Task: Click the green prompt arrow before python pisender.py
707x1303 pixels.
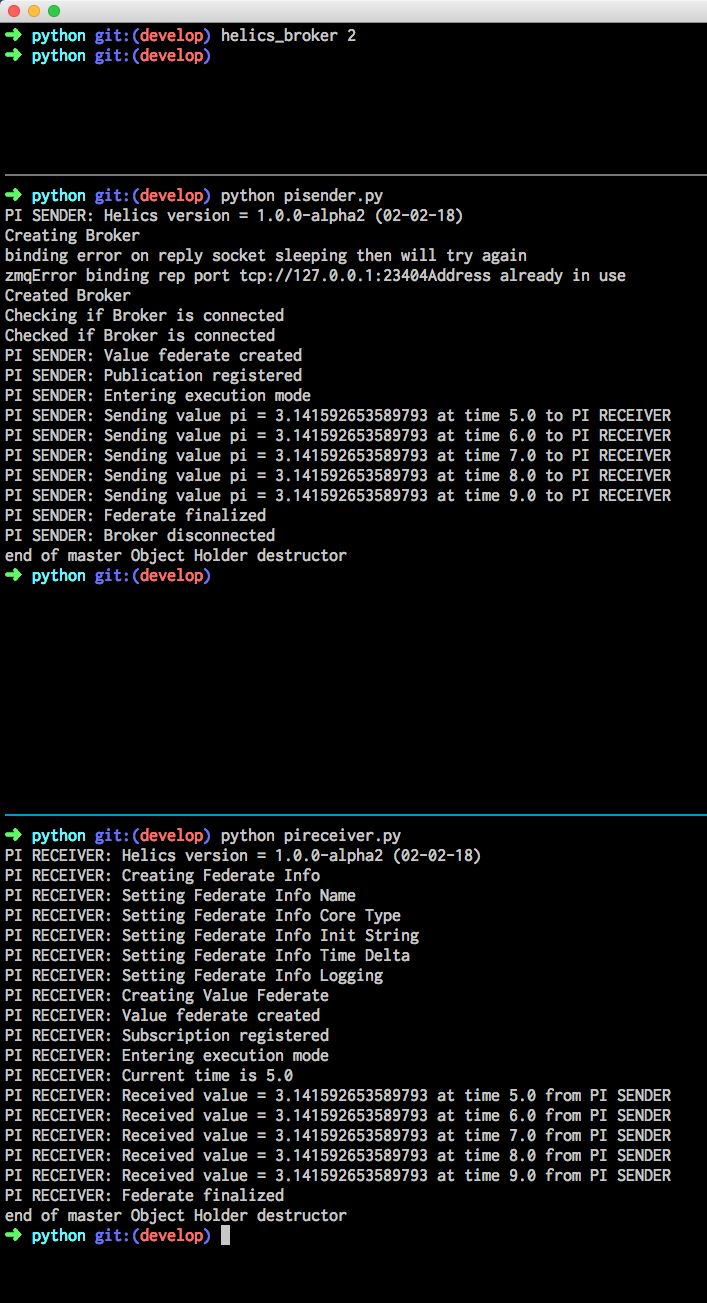Action: click(x=15, y=195)
